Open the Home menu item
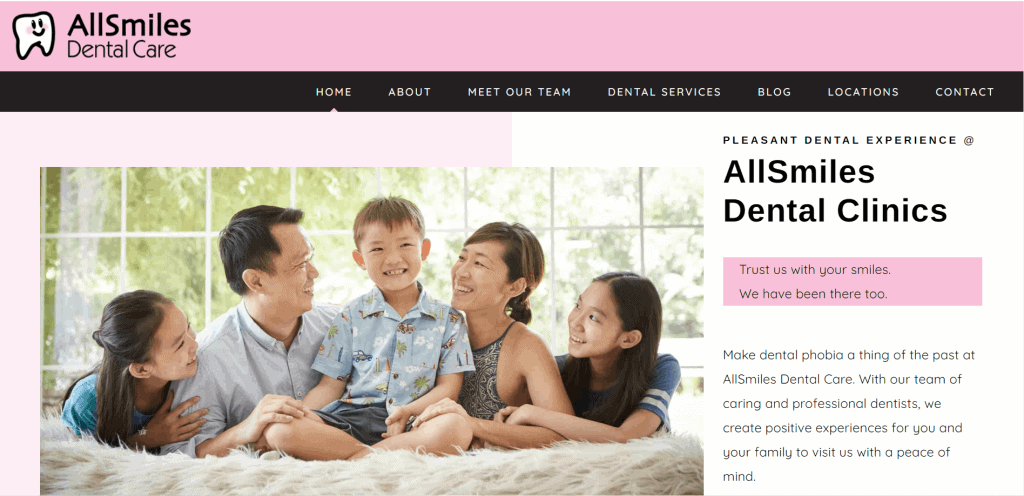This screenshot has height=496, width=1024. (x=334, y=92)
